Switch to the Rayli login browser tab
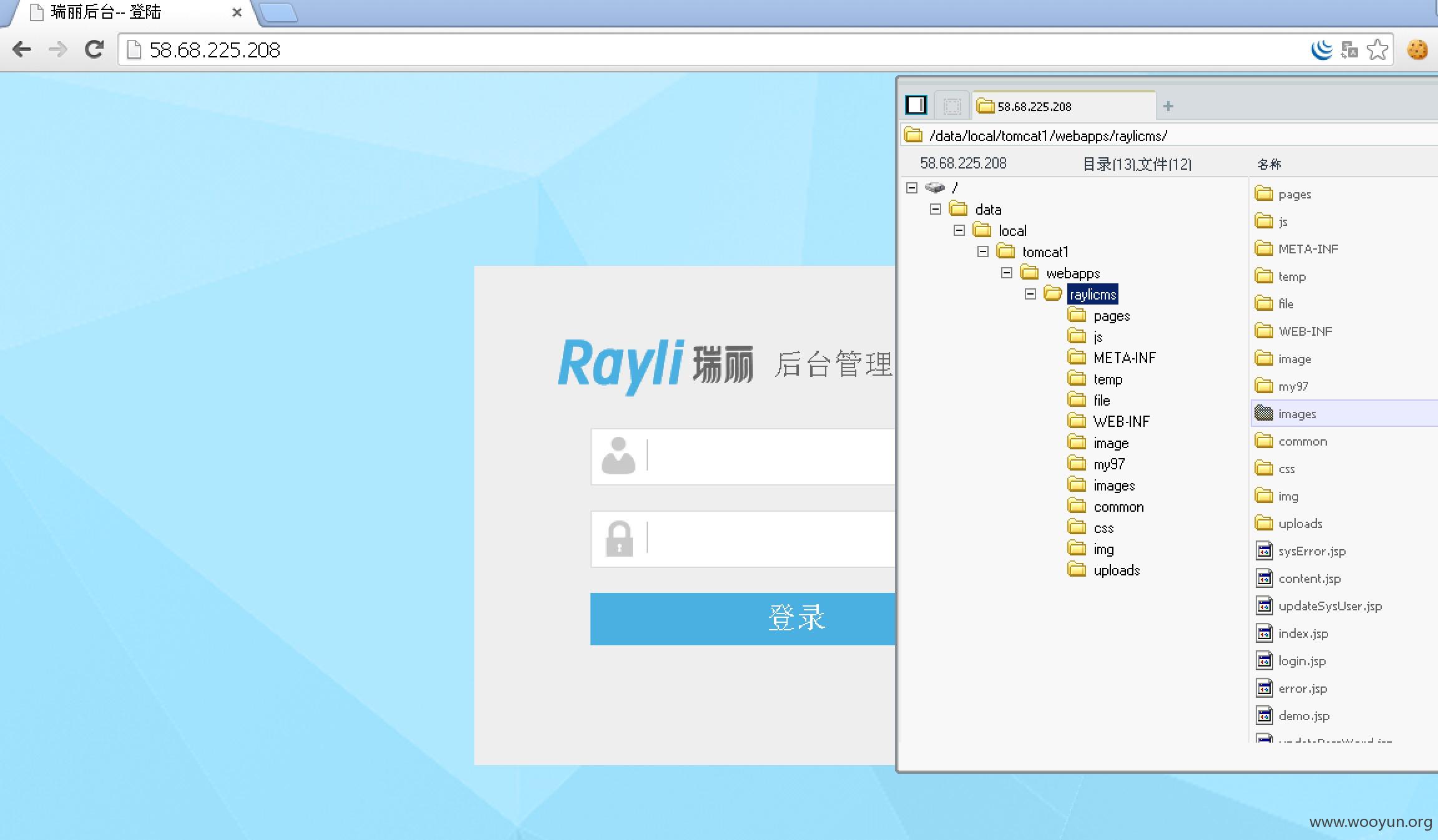Image resolution: width=1438 pixels, height=840 pixels. 128,12
